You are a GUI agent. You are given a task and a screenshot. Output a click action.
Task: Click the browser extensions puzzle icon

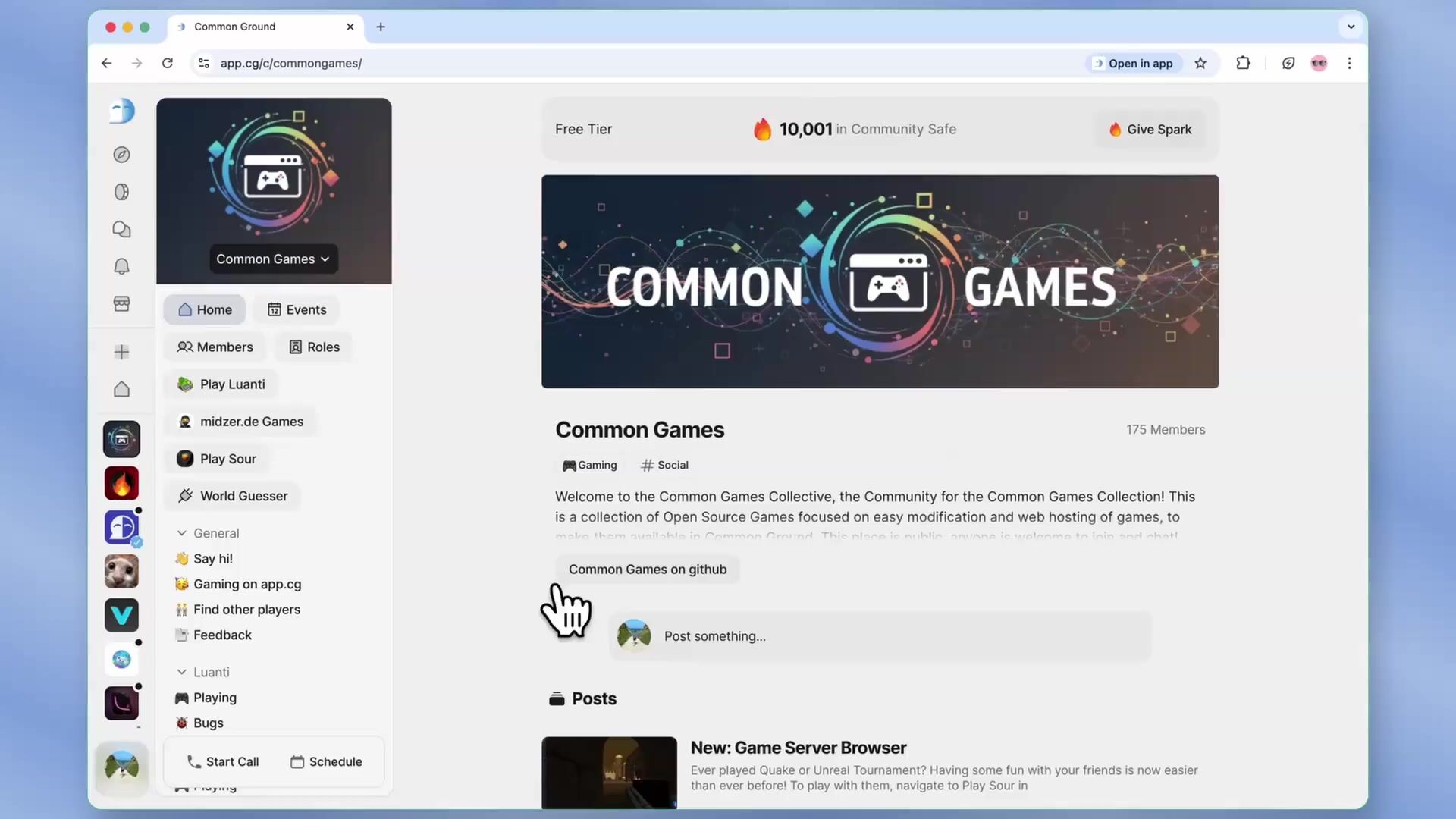[1243, 63]
